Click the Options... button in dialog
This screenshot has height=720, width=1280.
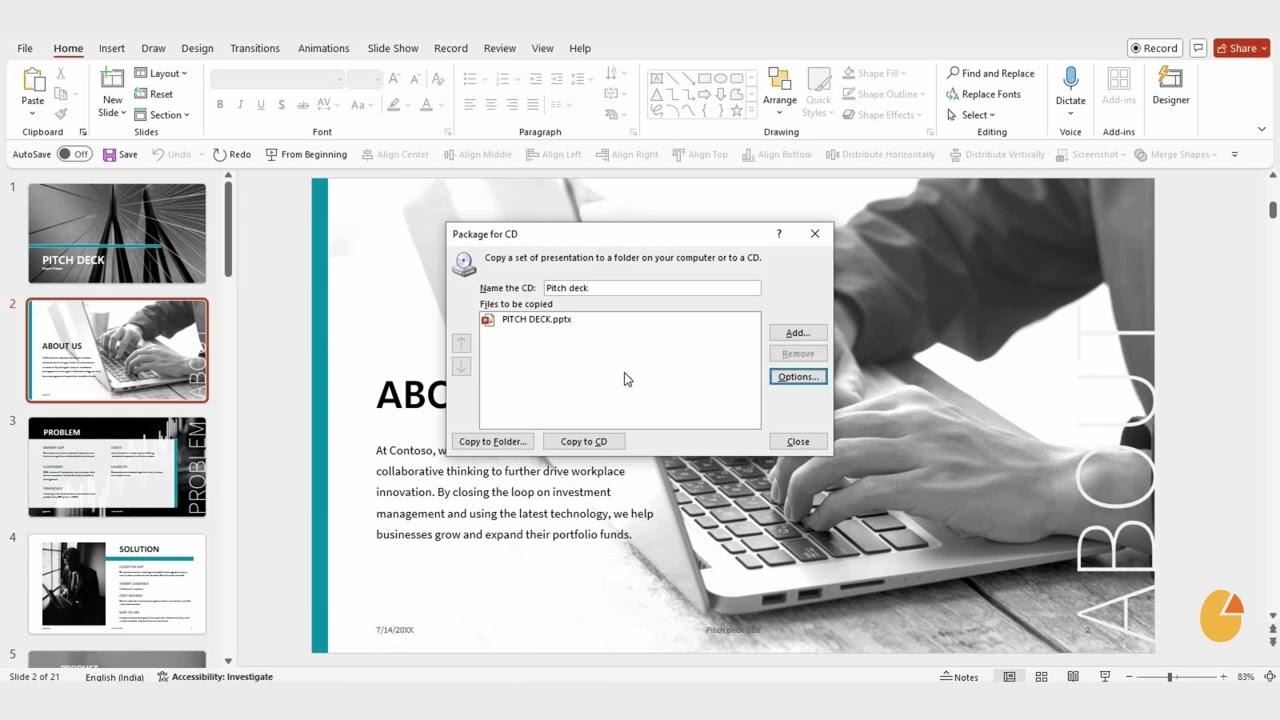(798, 377)
